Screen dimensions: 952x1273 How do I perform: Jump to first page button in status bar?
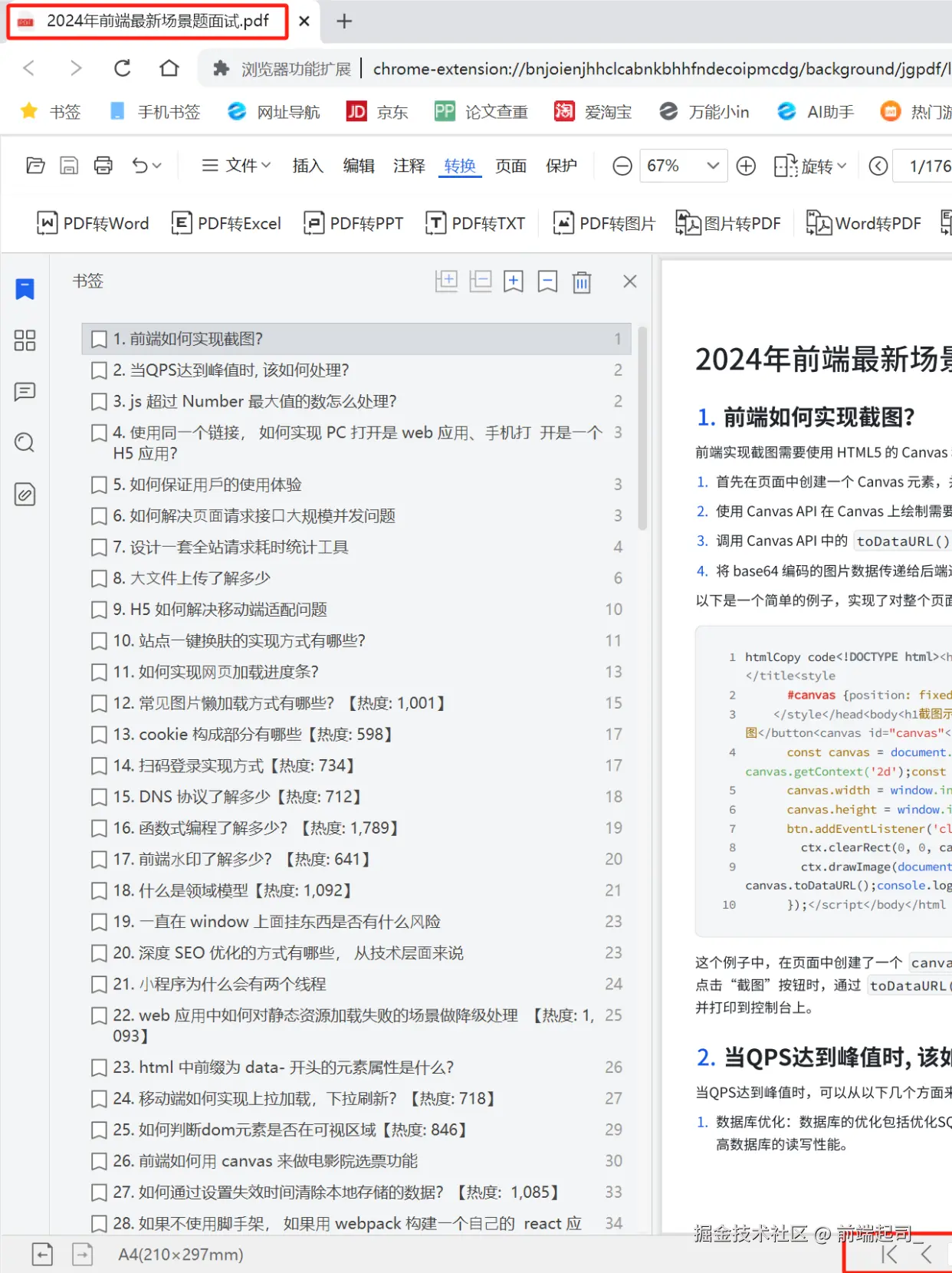pyautogui.click(x=889, y=1254)
